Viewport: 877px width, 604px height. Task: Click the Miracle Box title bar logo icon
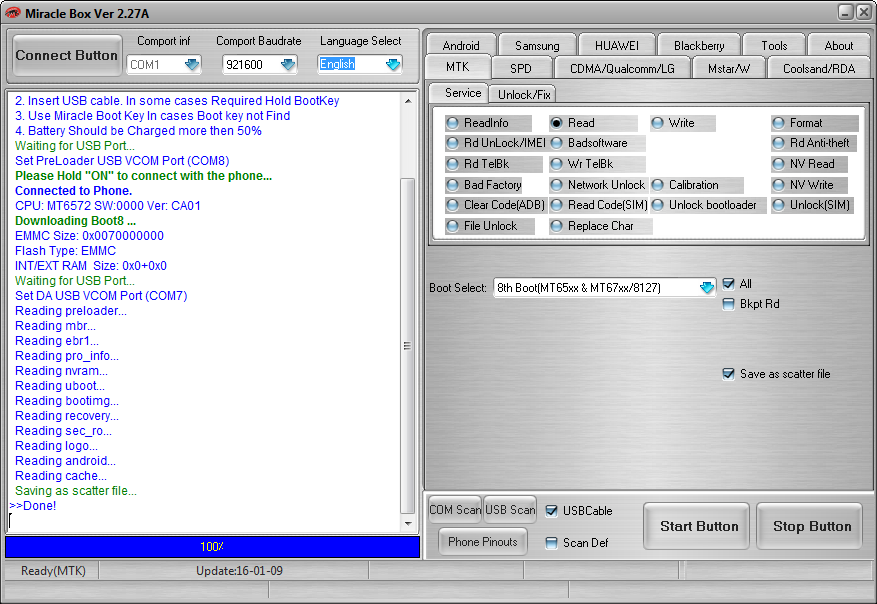point(12,13)
